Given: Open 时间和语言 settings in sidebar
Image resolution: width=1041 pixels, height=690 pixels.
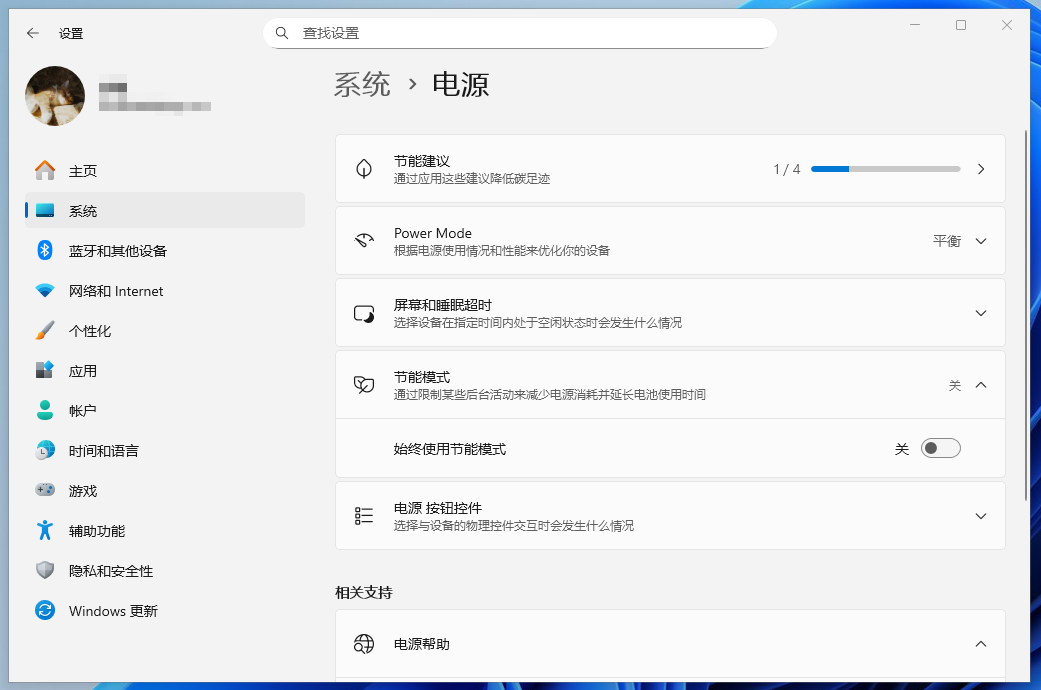Looking at the screenshot, I should tap(165, 450).
